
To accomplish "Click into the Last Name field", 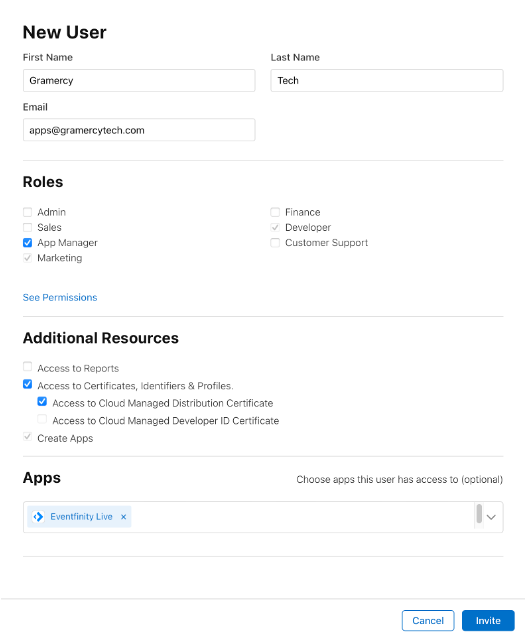I will click(x=387, y=80).
